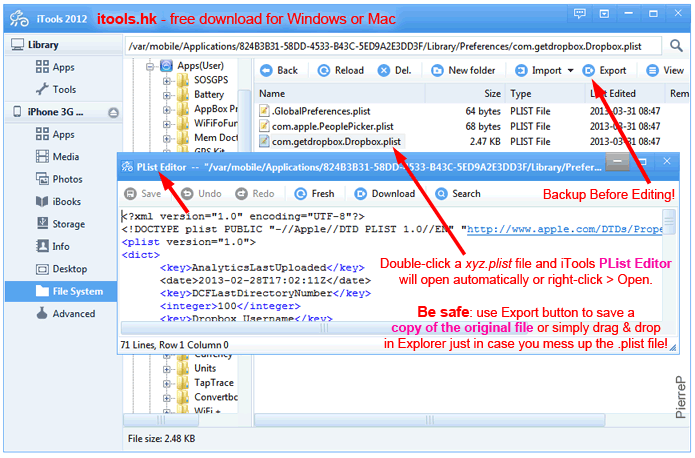
Task: Click the search magnifier icon
Action: tap(676, 46)
